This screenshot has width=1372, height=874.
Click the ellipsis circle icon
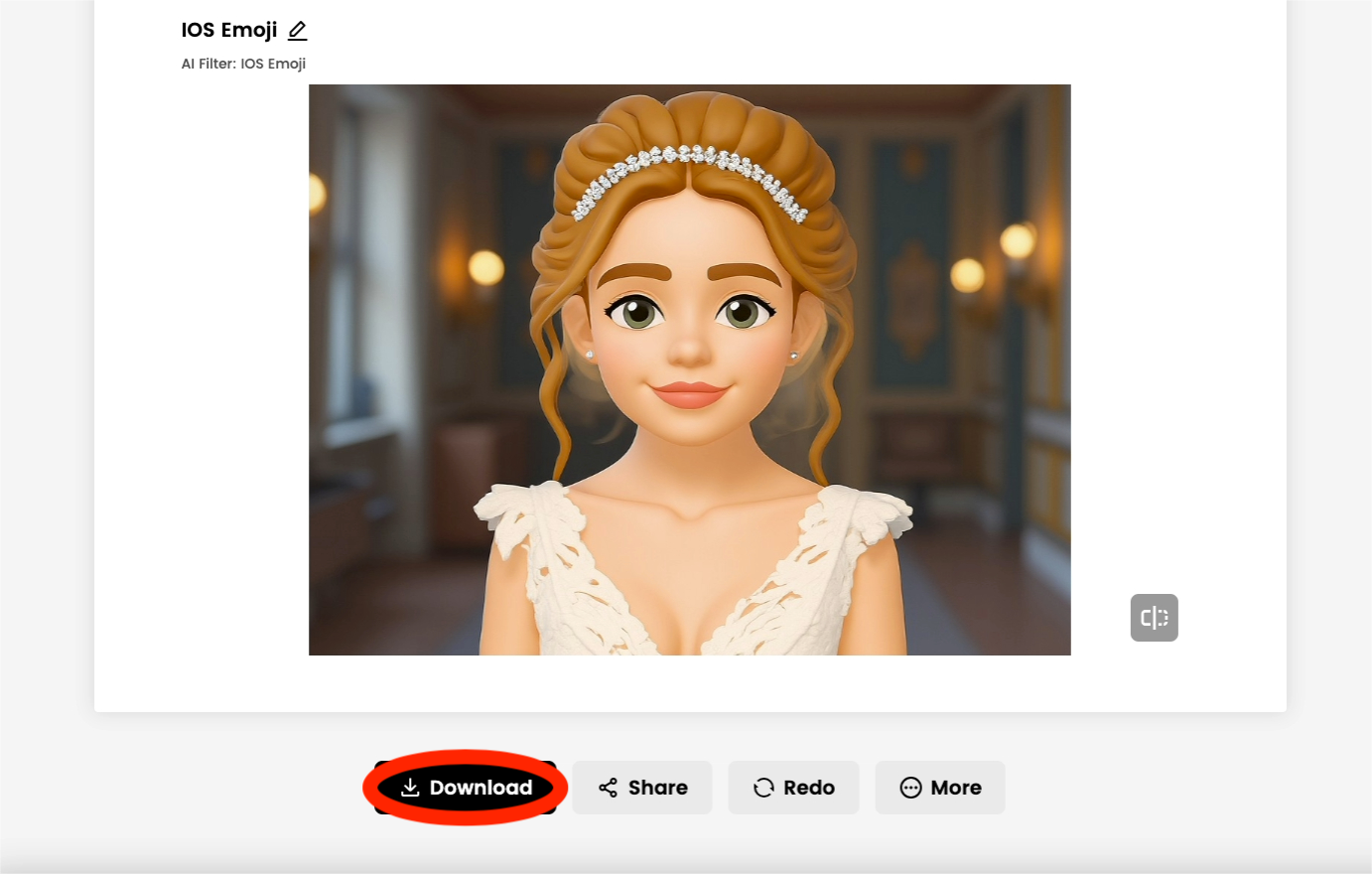[910, 788]
